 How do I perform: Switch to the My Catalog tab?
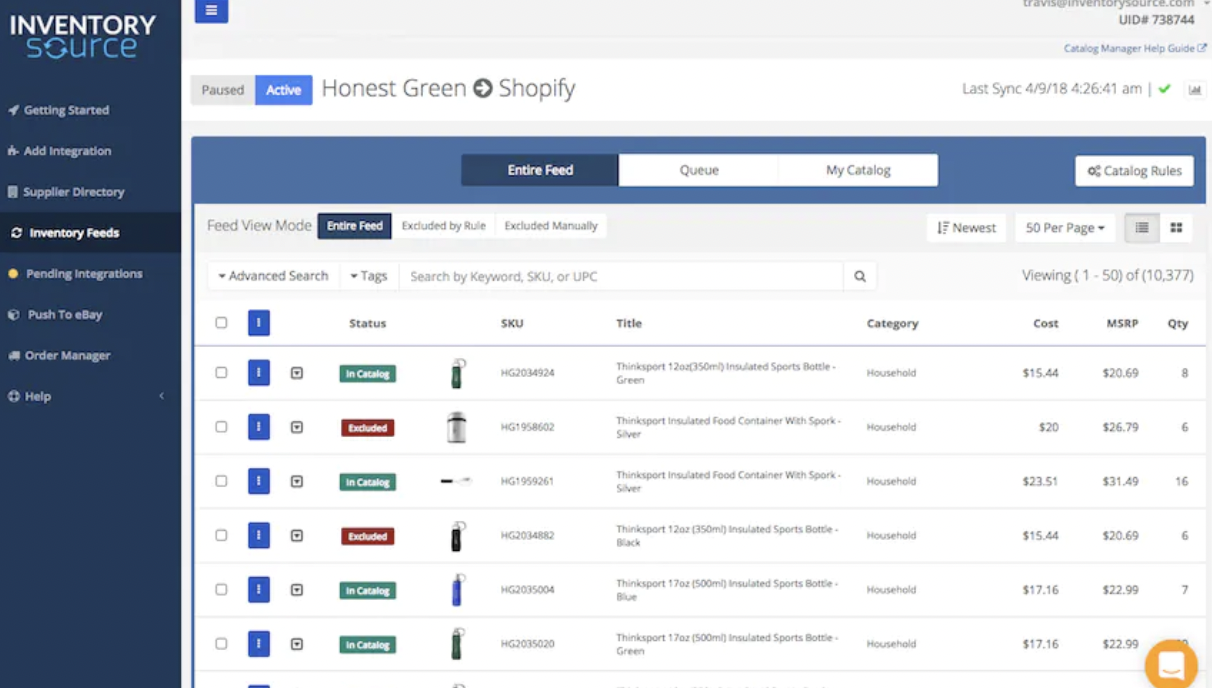click(x=857, y=170)
